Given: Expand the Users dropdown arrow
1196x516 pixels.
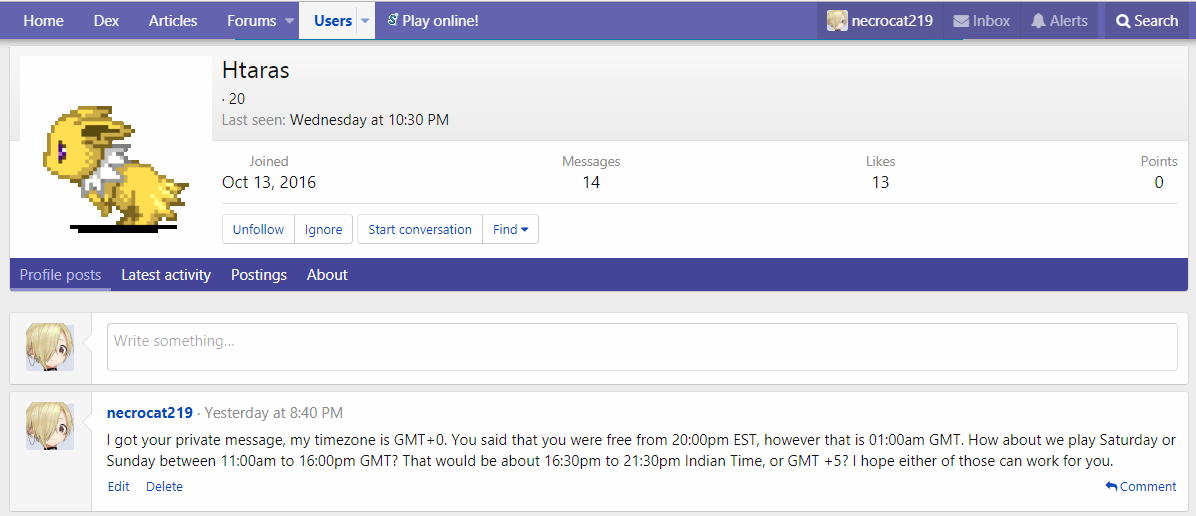Looking at the screenshot, I should click(365, 21).
